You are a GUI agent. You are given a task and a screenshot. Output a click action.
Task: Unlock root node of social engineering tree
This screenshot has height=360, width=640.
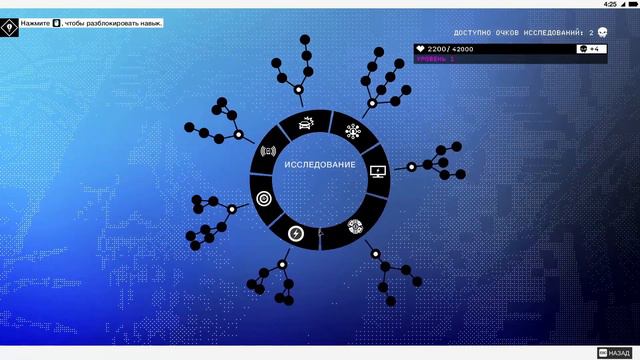tap(372, 103)
